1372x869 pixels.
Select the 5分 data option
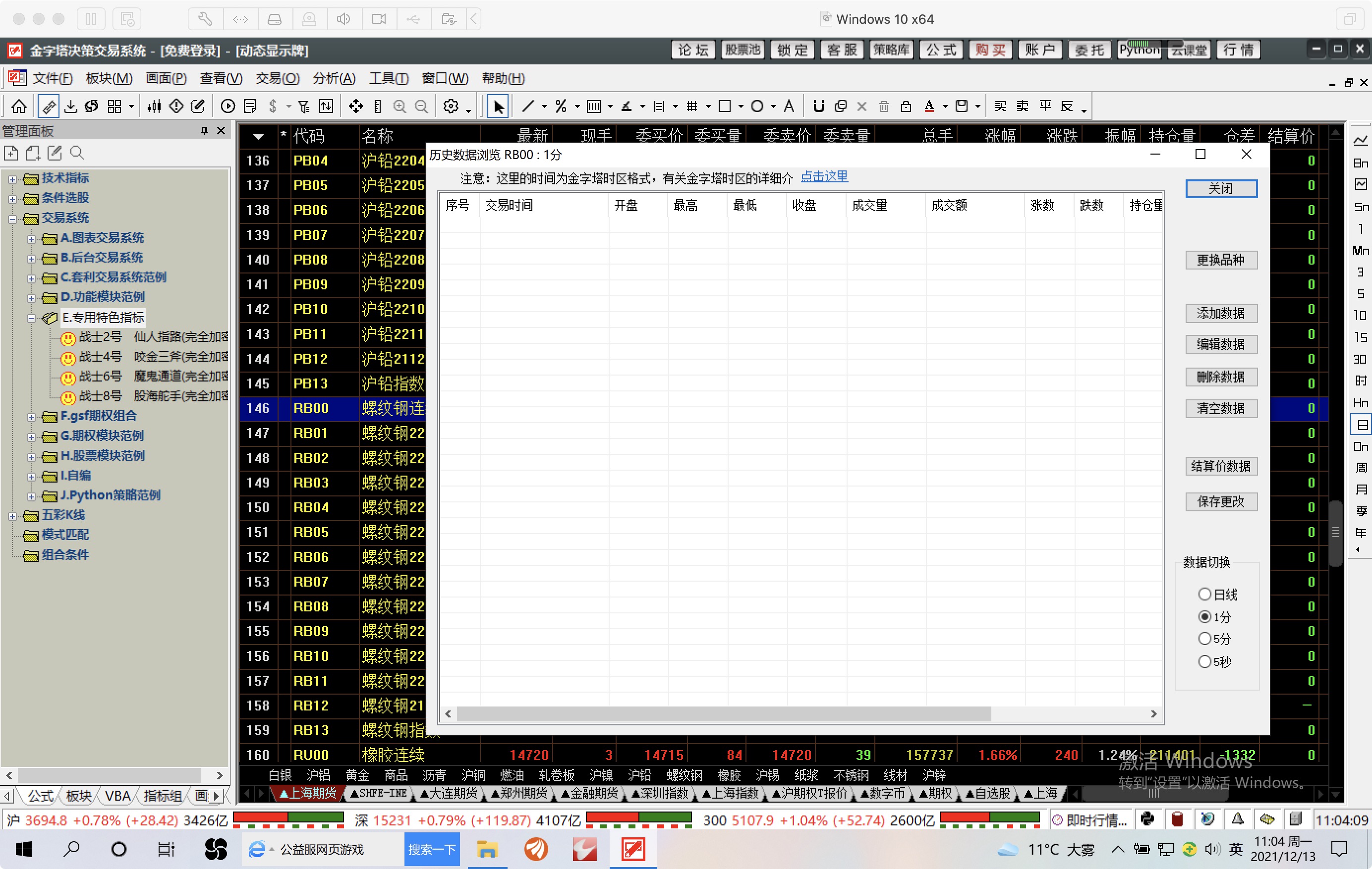click(x=1204, y=639)
